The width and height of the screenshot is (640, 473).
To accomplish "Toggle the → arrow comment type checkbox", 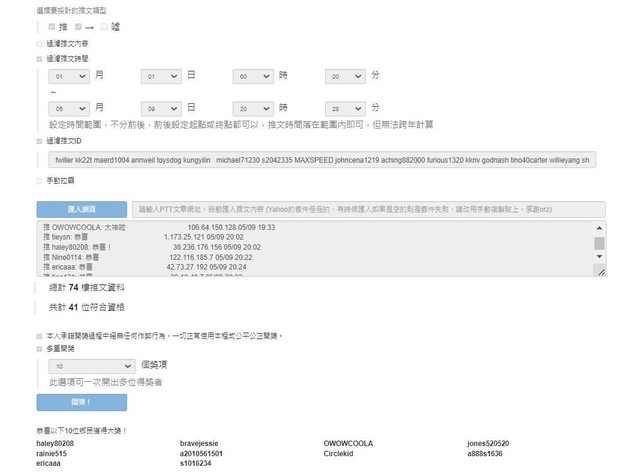I will 78,27.
